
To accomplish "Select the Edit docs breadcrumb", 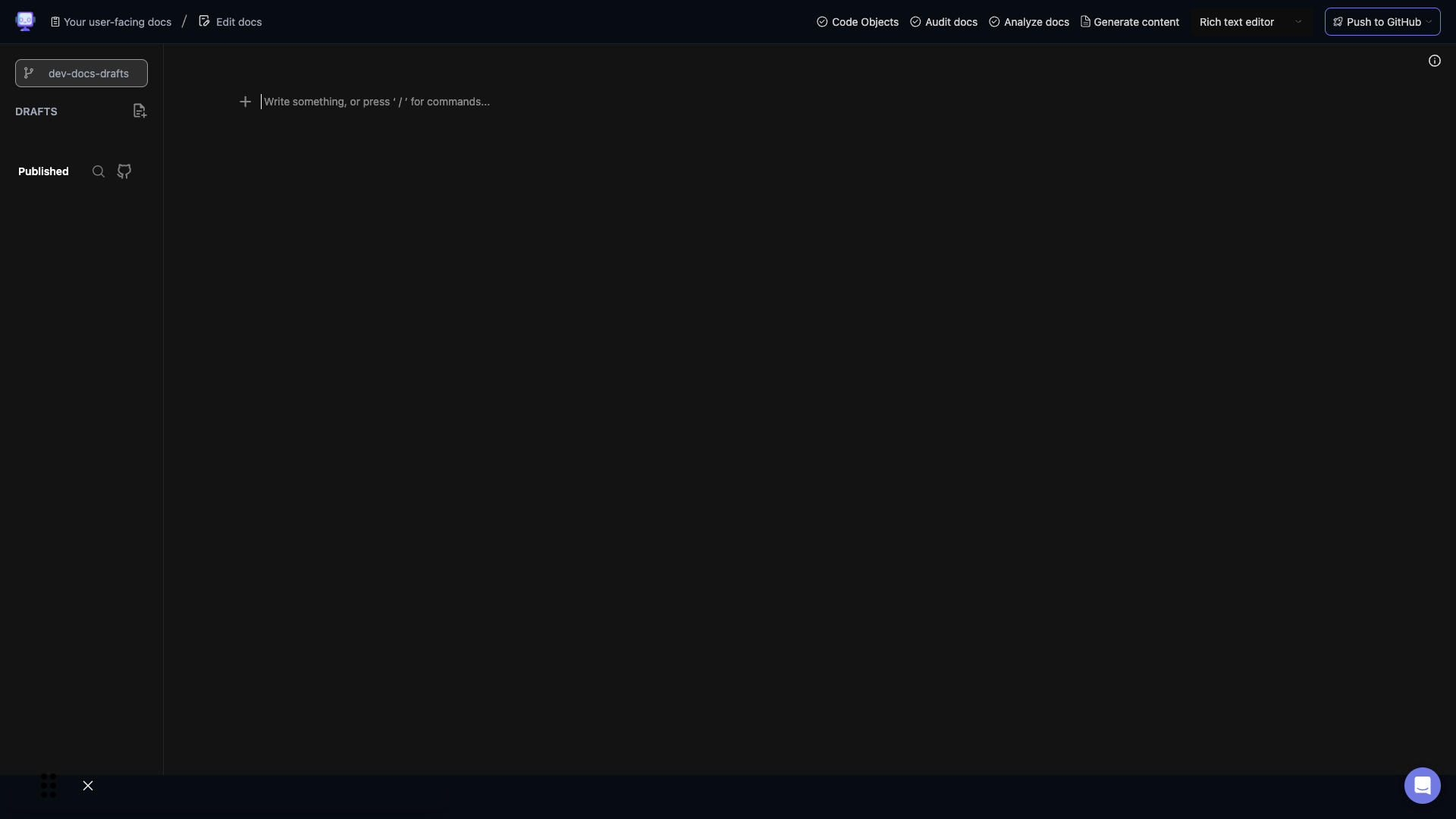I will tap(239, 21).
